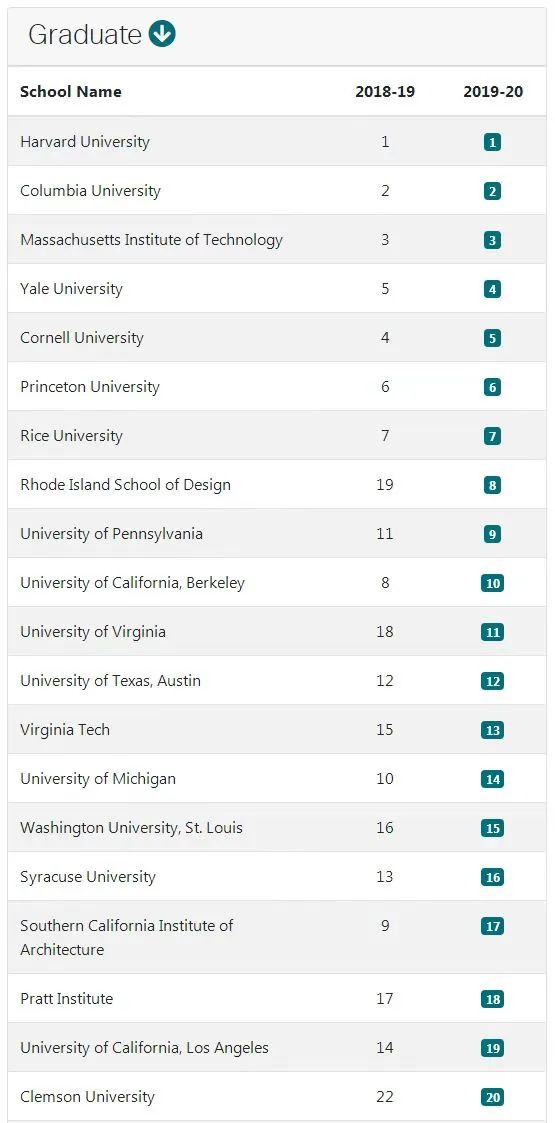
Task: Click the Graduate heading
Action: 85,34
